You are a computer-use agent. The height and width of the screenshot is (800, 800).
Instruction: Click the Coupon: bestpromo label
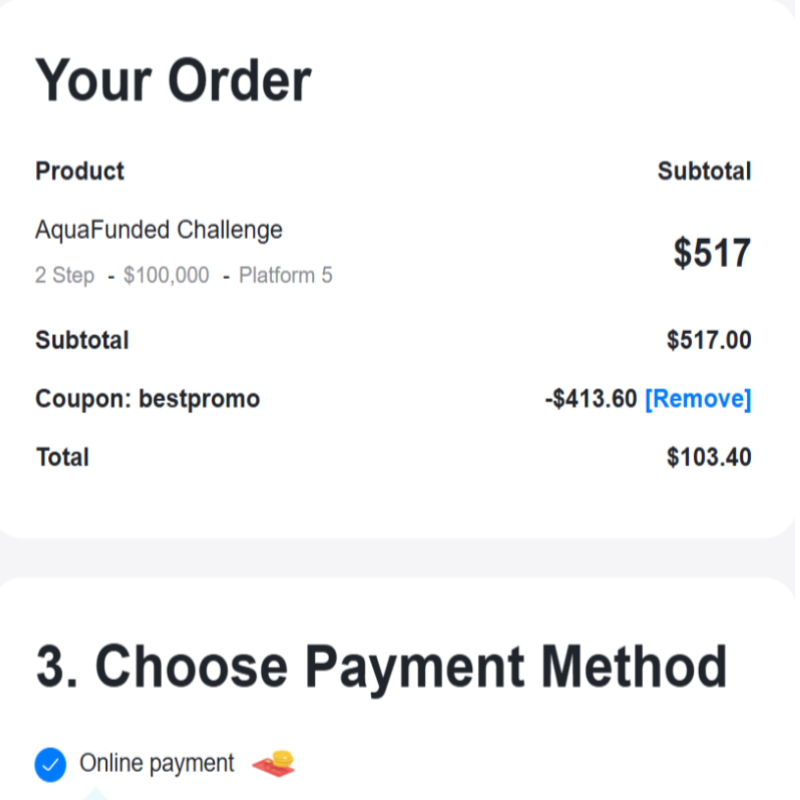pos(147,398)
